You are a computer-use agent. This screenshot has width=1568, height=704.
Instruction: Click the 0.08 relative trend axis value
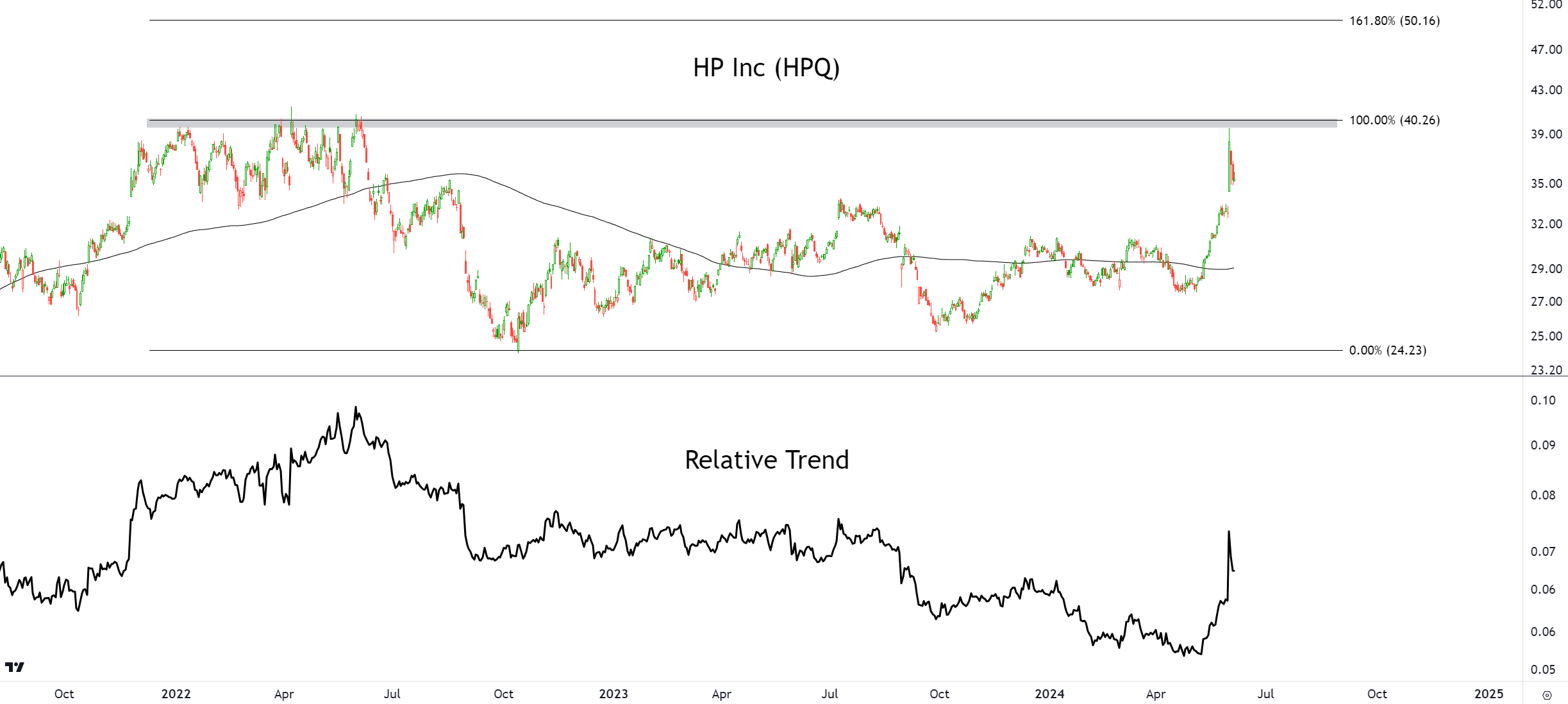(x=1543, y=495)
